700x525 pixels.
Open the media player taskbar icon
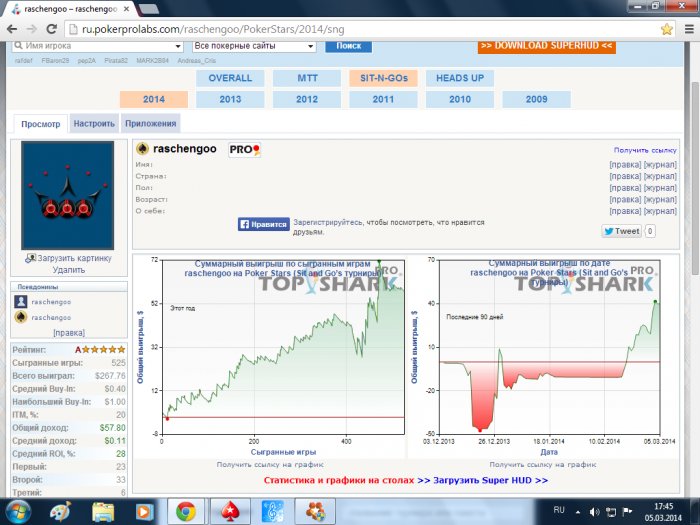tap(144, 512)
